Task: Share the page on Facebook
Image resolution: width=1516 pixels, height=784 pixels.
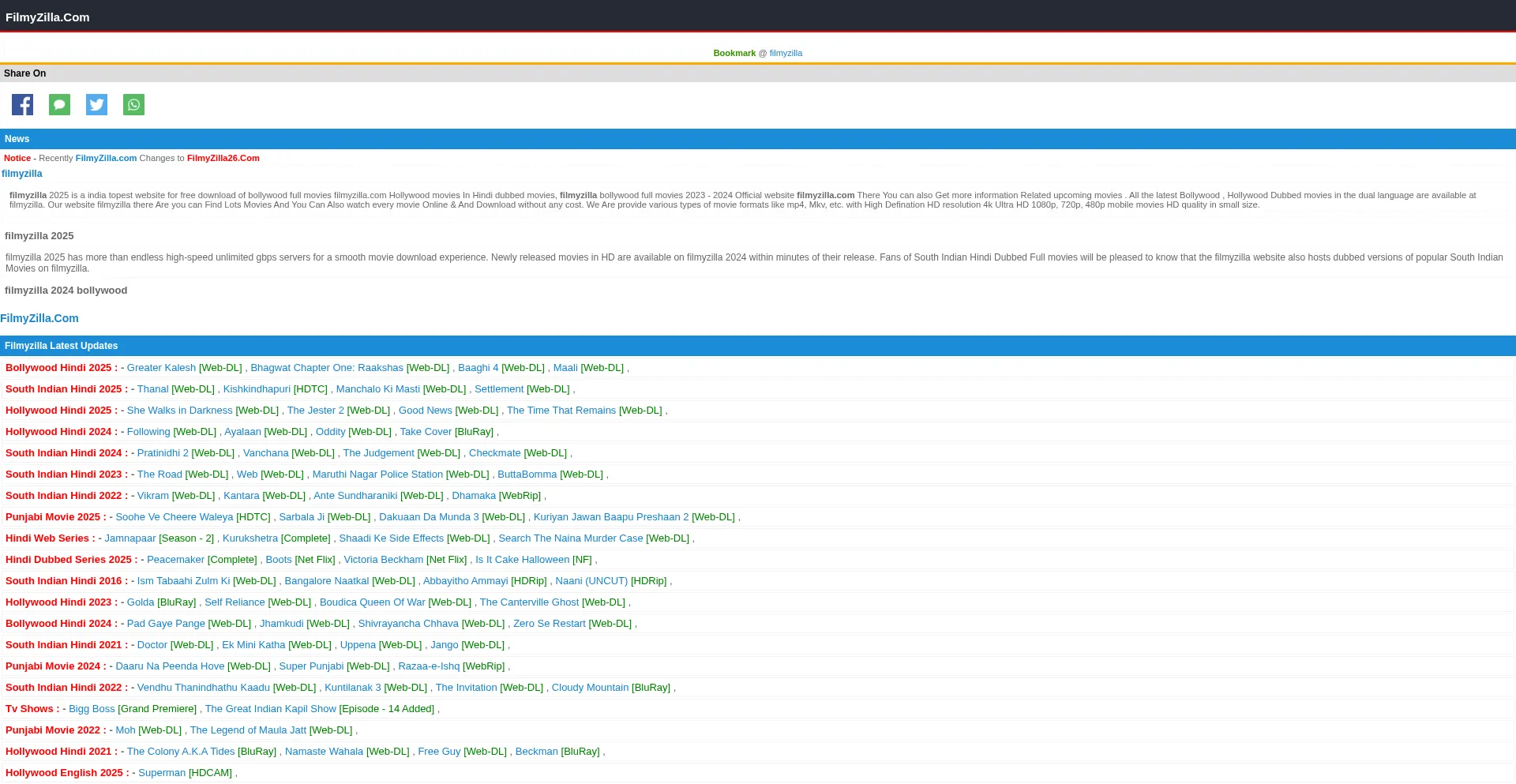Action: coord(22,105)
